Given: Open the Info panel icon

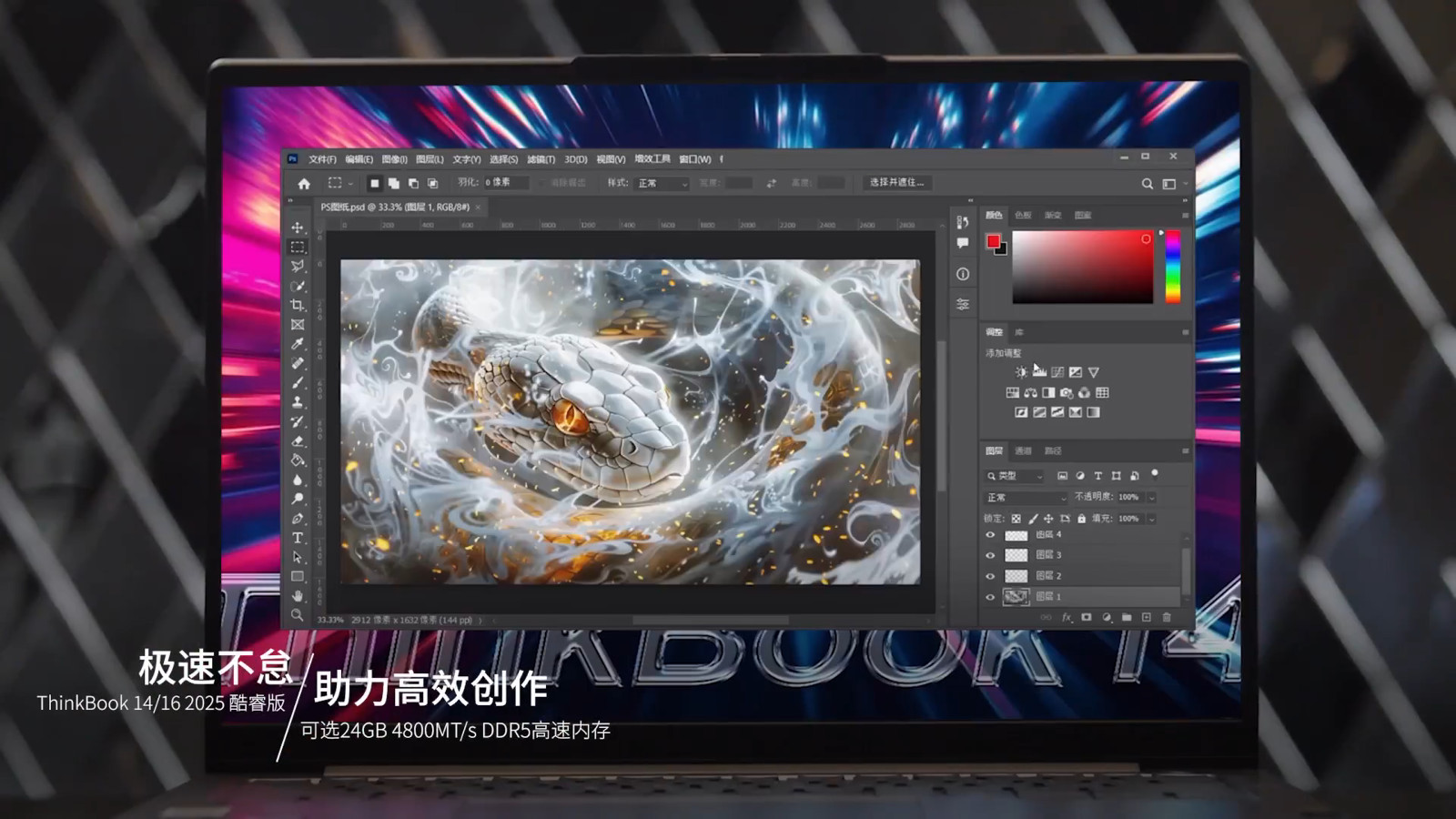Looking at the screenshot, I should pyautogui.click(x=963, y=274).
